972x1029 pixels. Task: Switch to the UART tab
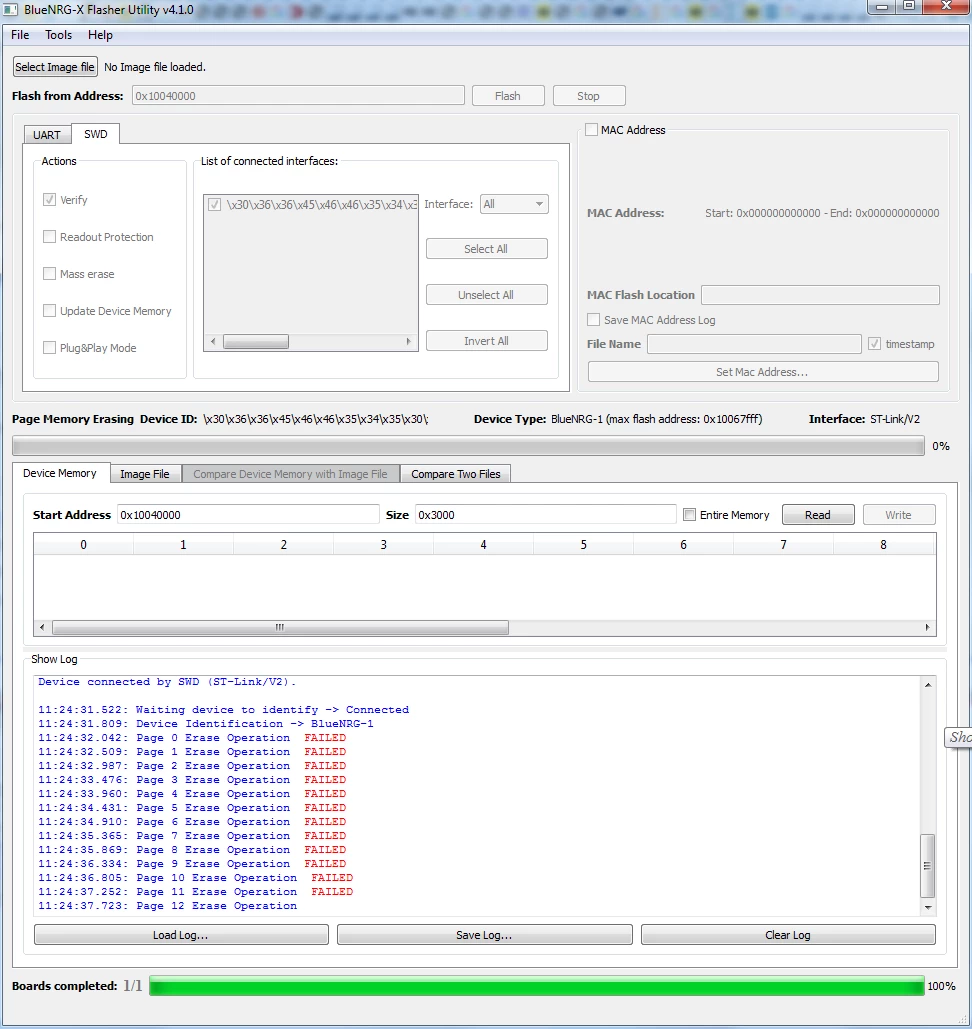tap(47, 135)
